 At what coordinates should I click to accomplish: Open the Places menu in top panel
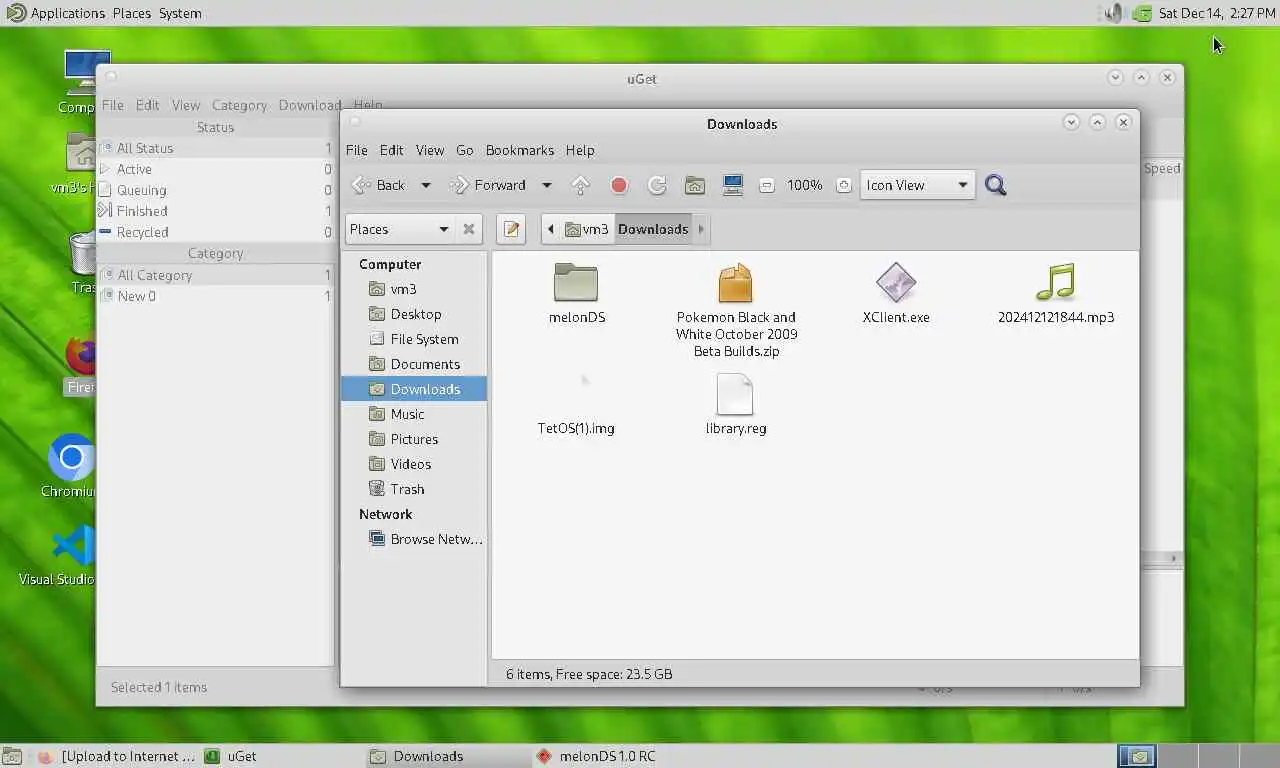click(132, 13)
